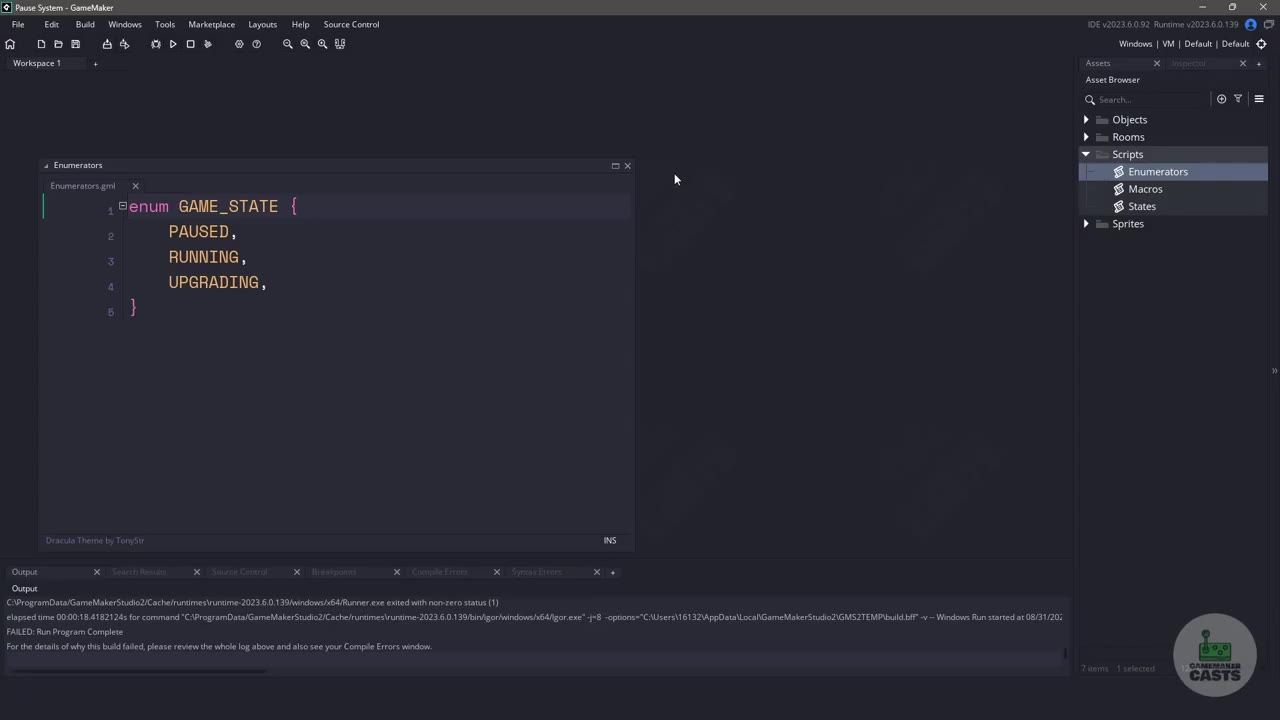This screenshot has width=1280, height=720.
Task: Expand the Sprites folder
Action: (1086, 224)
